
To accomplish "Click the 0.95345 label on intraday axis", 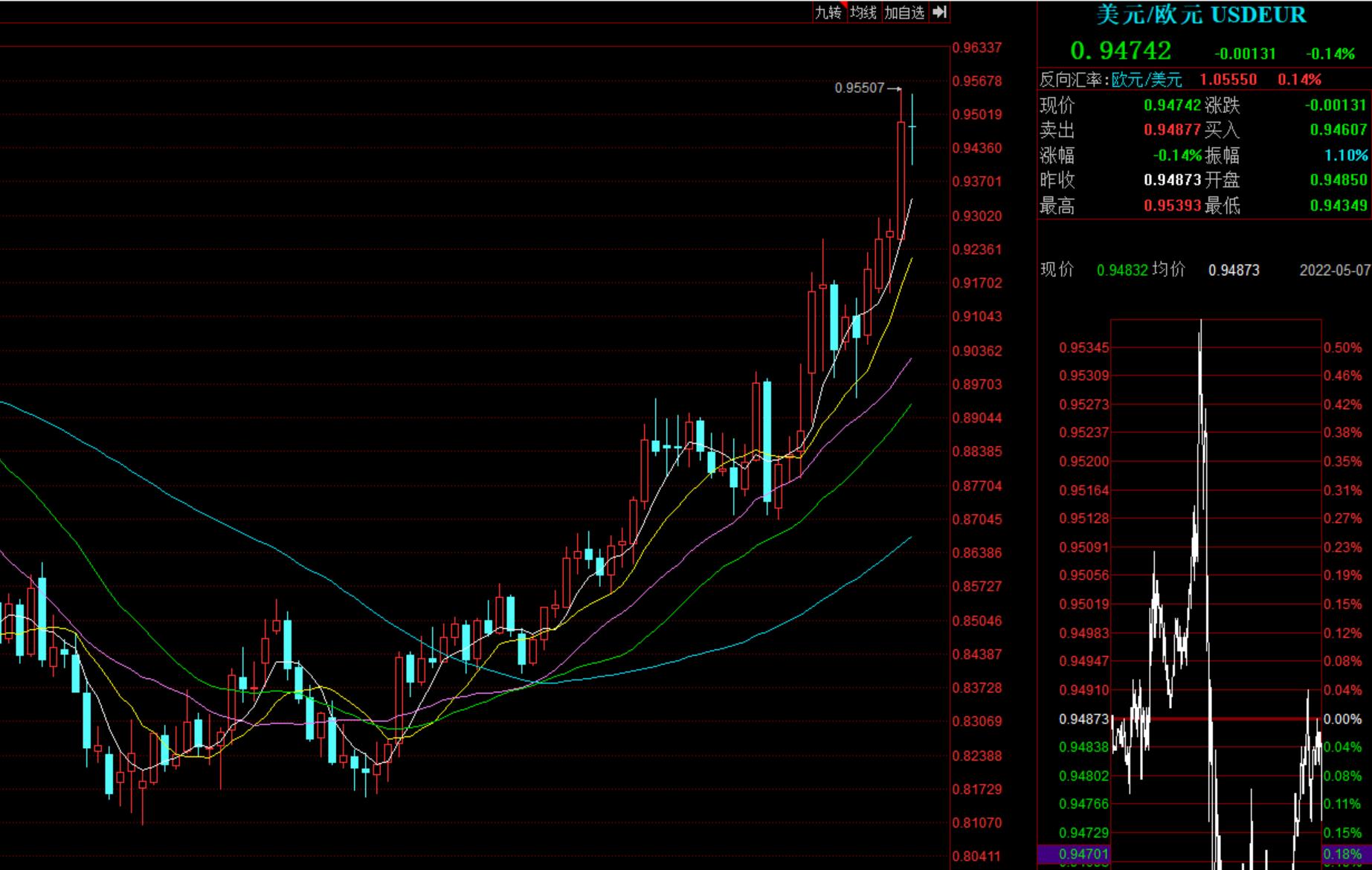I will (1084, 347).
